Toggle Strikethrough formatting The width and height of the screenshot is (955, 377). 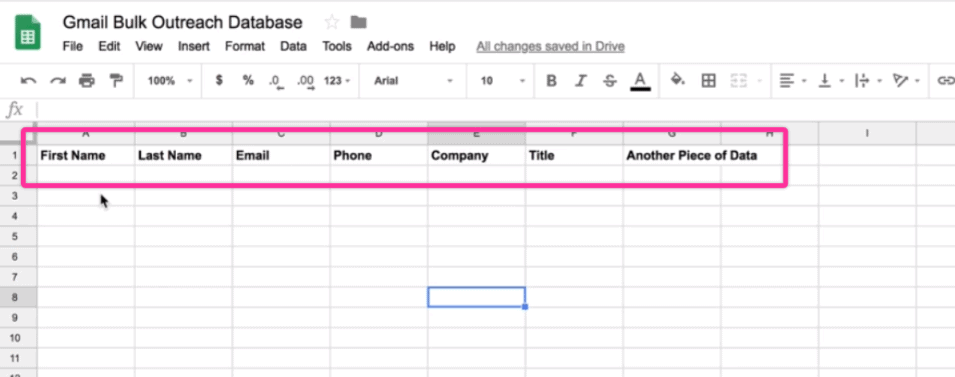[x=610, y=80]
